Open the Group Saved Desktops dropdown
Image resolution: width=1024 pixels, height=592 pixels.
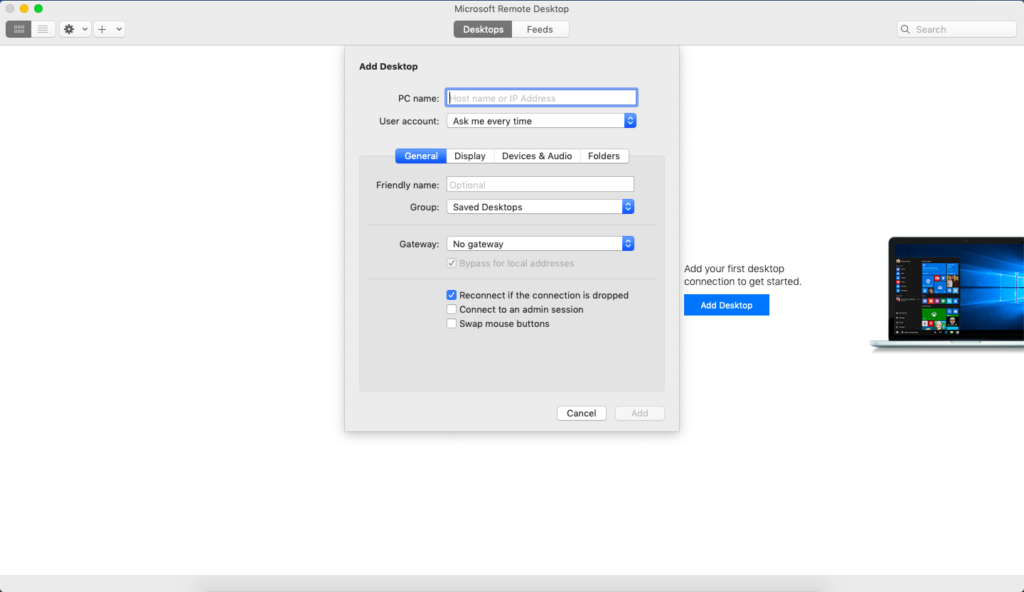coord(540,206)
